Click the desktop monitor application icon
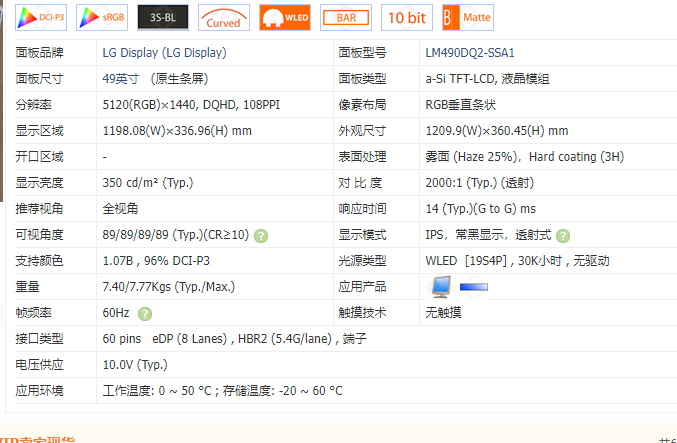 point(441,287)
